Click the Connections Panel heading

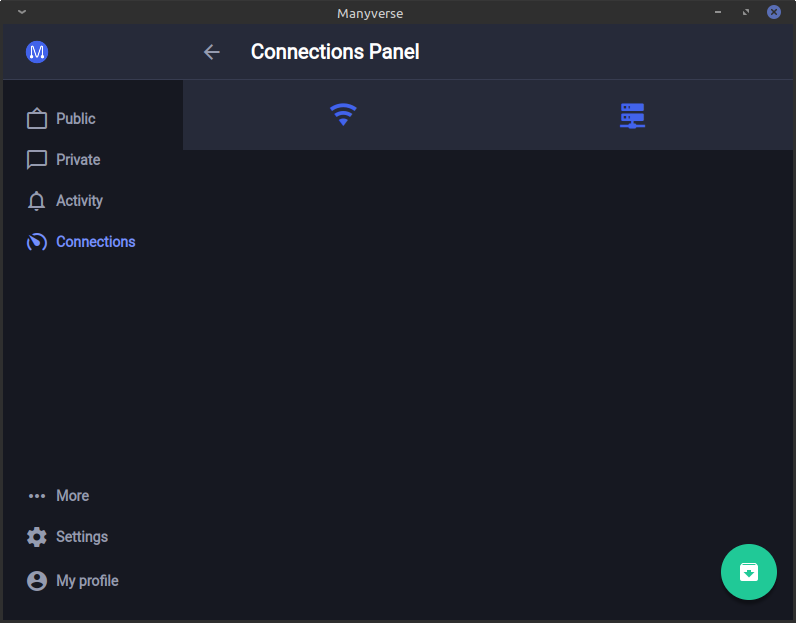pos(335,52)
